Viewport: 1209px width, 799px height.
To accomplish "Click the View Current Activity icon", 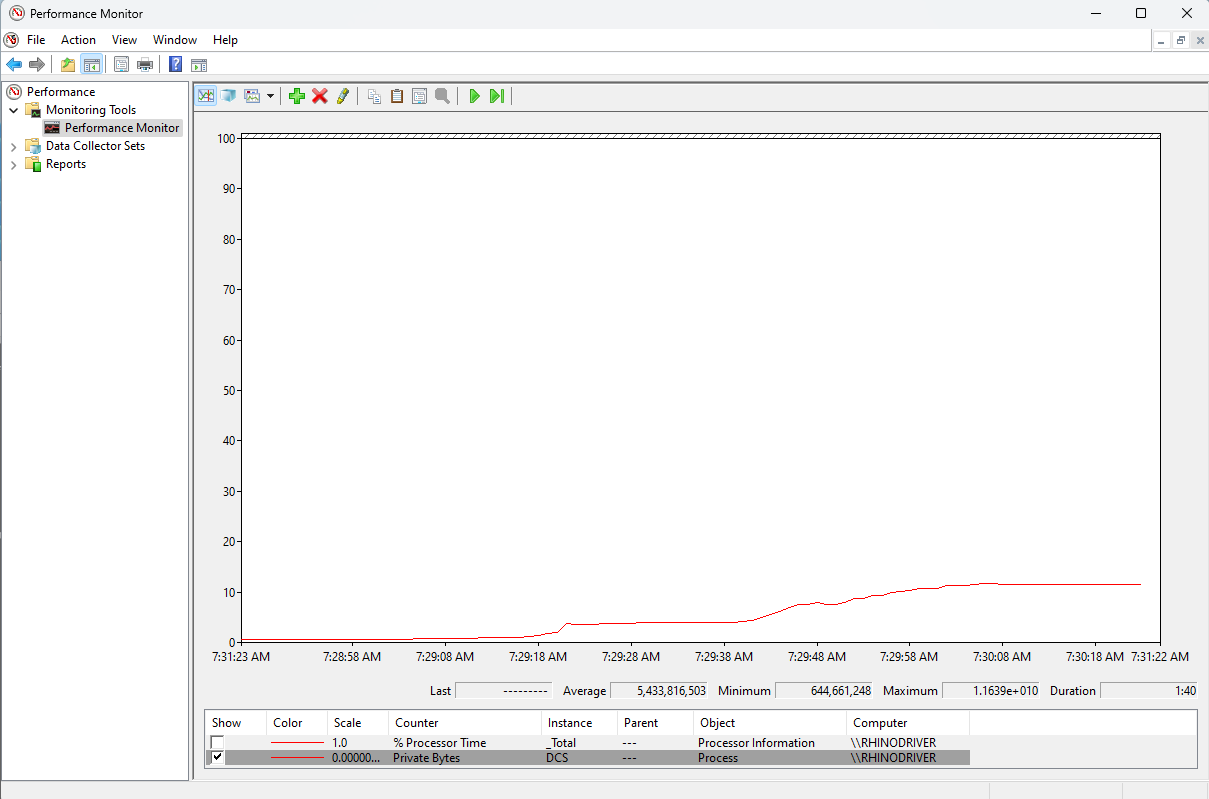I will pos(206,96).
